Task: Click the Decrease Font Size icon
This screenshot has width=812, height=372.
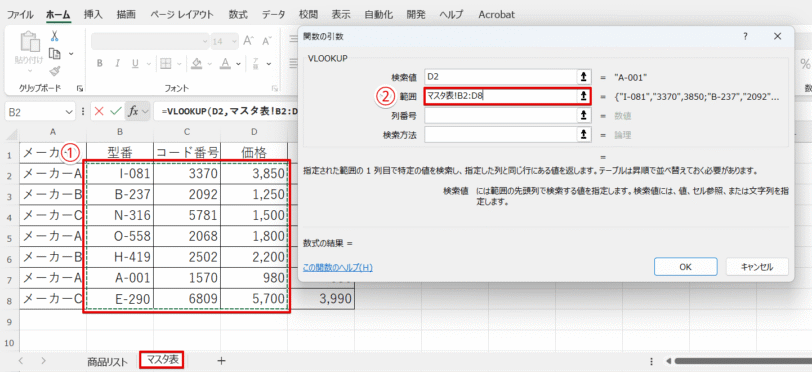Action: coord(267,41)
